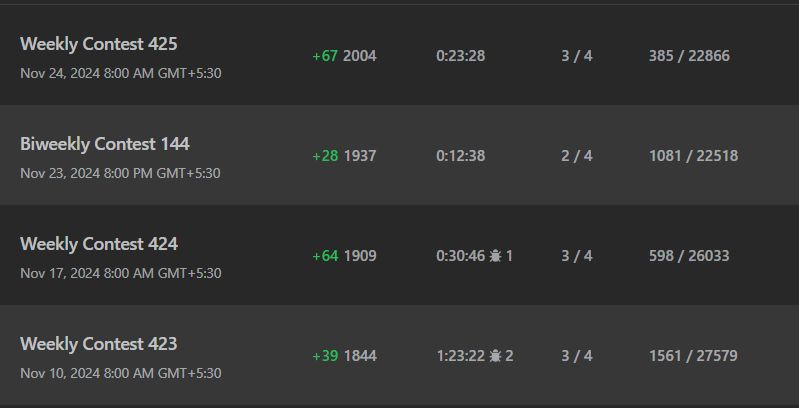Click ranking 598 / 26033
799x408 pixels.
coord(689,256)
